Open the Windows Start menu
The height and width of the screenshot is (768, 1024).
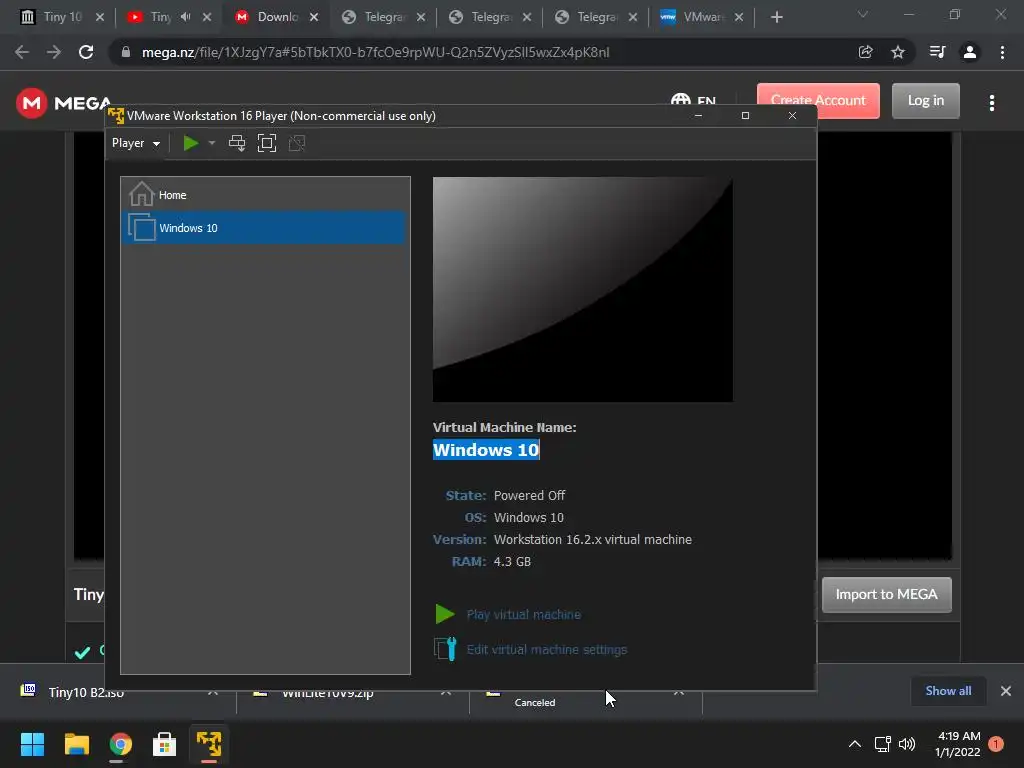32,744
